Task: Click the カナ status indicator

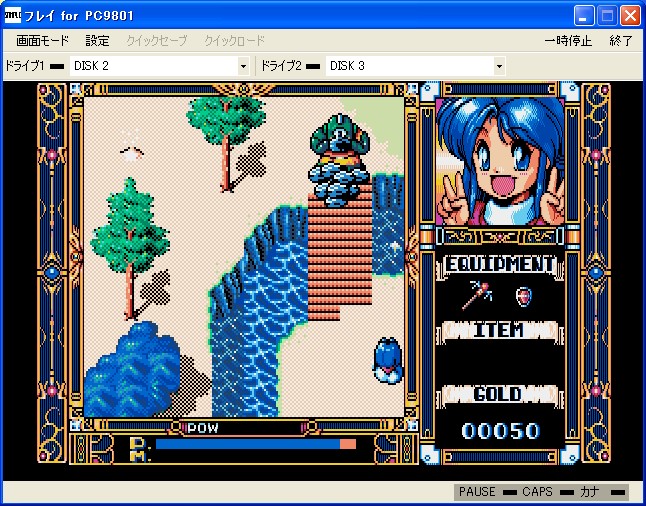Action: [602, 492]
